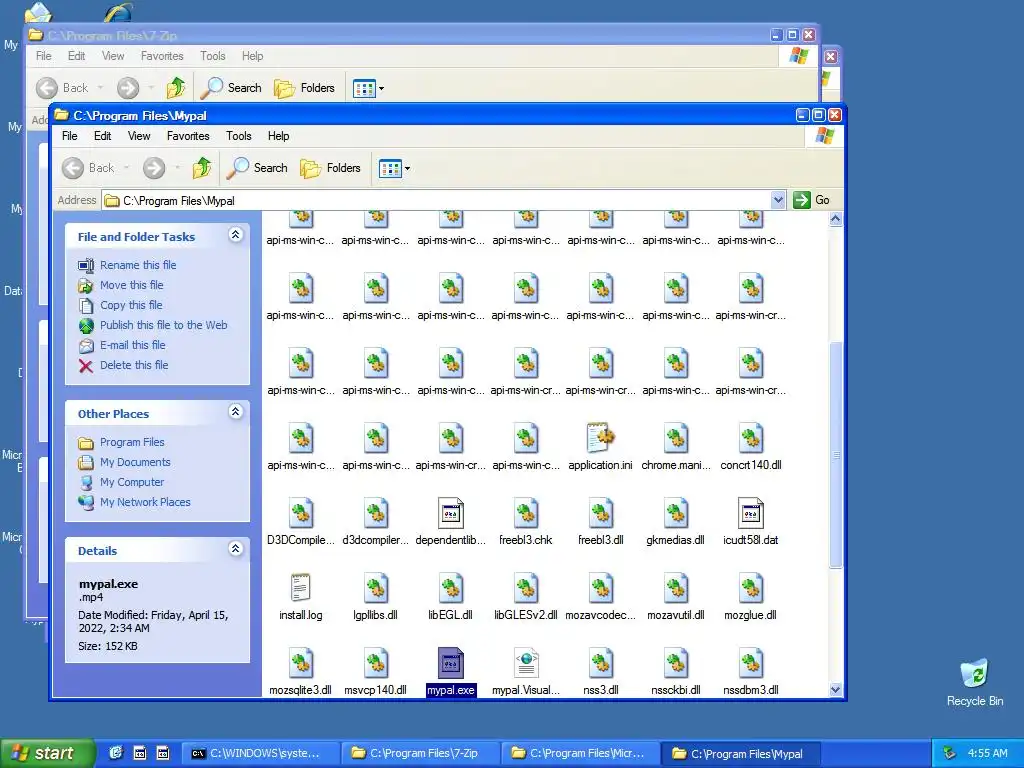Open the Forward history dropdown in Mypal window
The image size is (1024, 768).
point(177,168)
